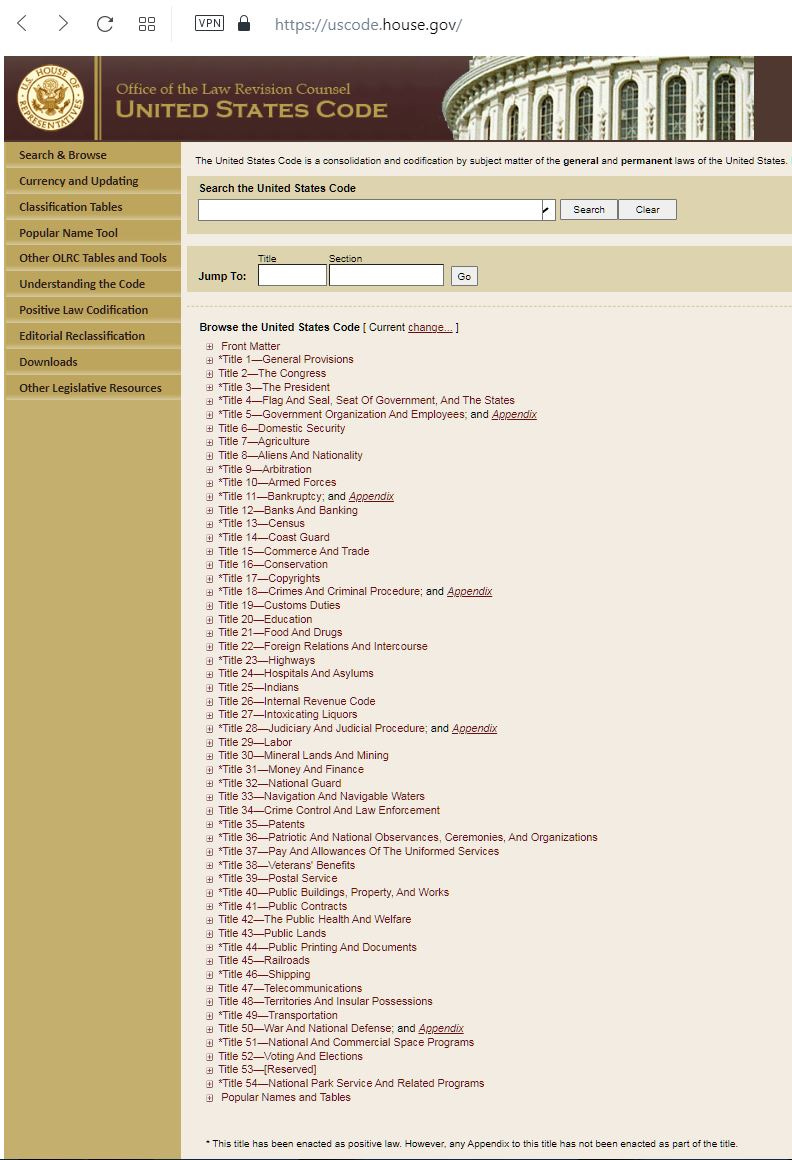Click the Capitol dome banner image
Screen dimensions: 792x1160
pyautogui.click(x=598, y=98)
